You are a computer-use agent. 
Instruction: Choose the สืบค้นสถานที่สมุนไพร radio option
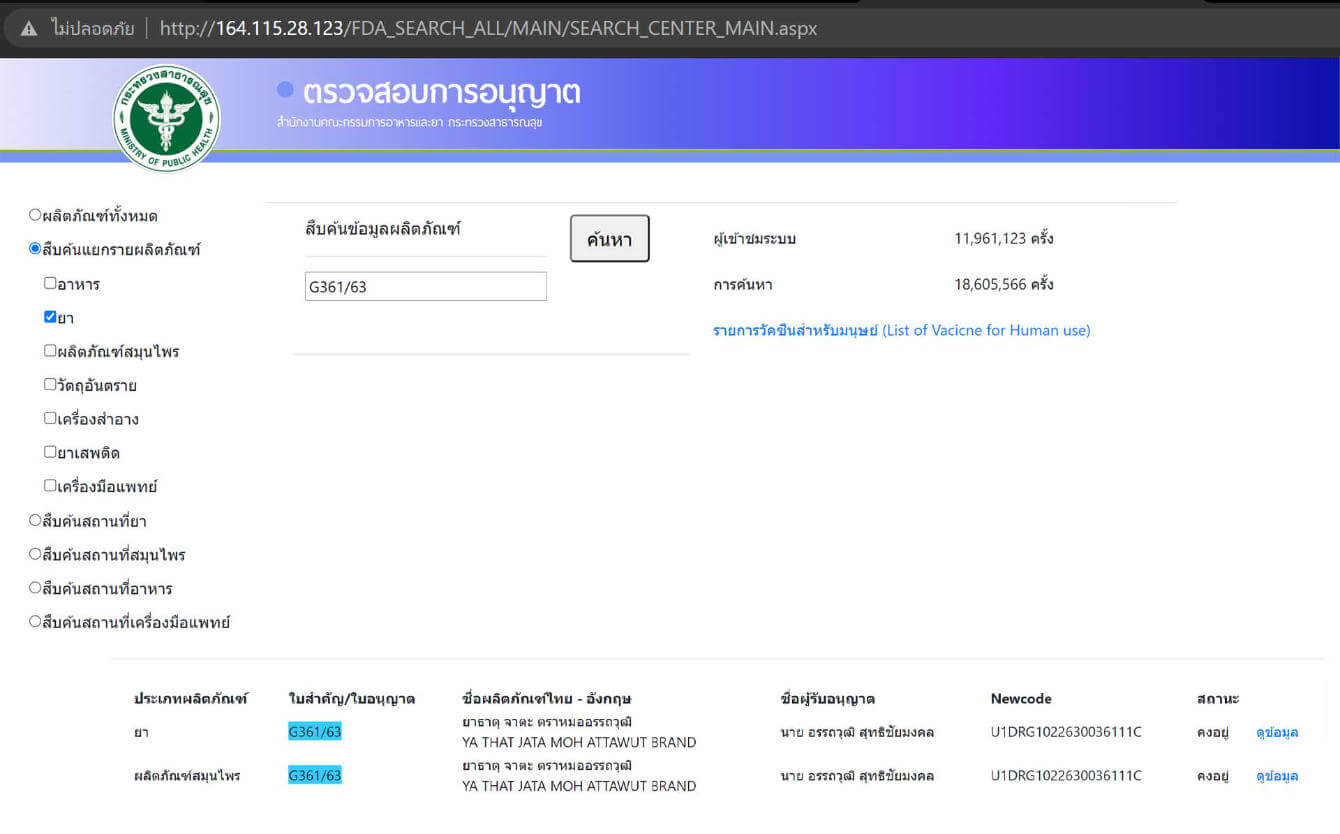[x=35, y=554]
